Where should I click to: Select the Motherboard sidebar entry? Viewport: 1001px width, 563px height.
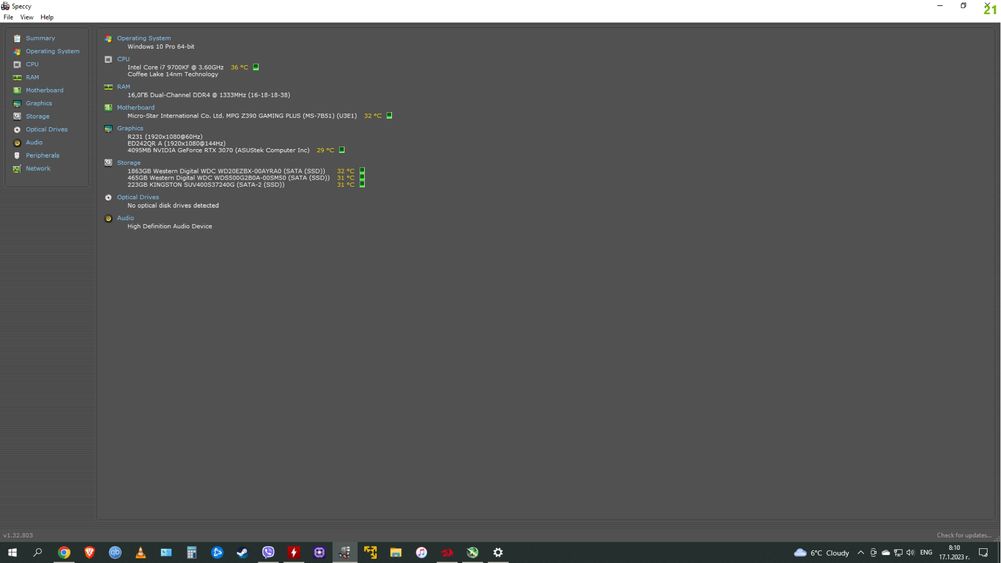pos(44,90)
